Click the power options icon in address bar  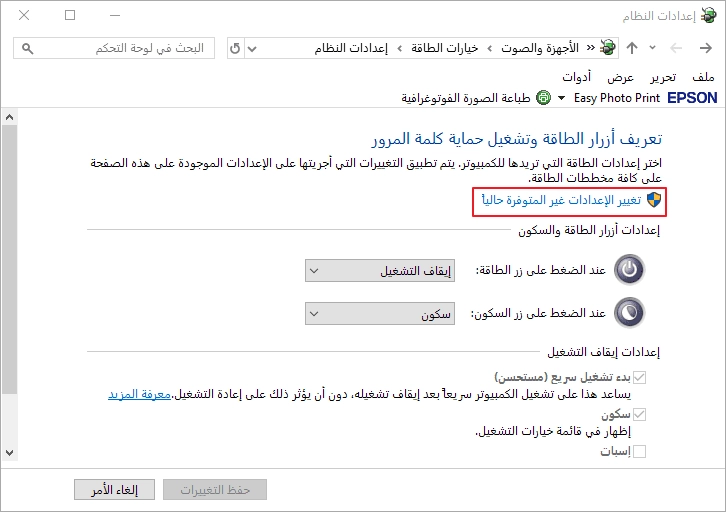click(x=607, y=48)
